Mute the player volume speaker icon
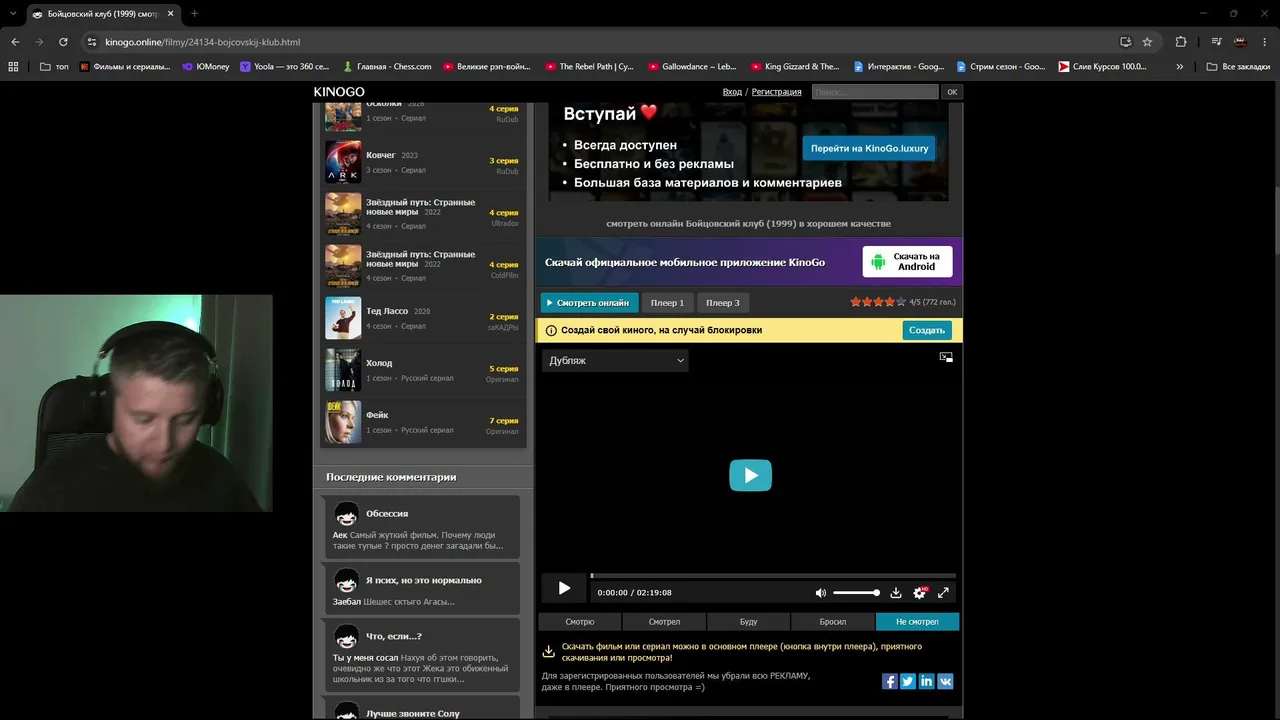 821,593
